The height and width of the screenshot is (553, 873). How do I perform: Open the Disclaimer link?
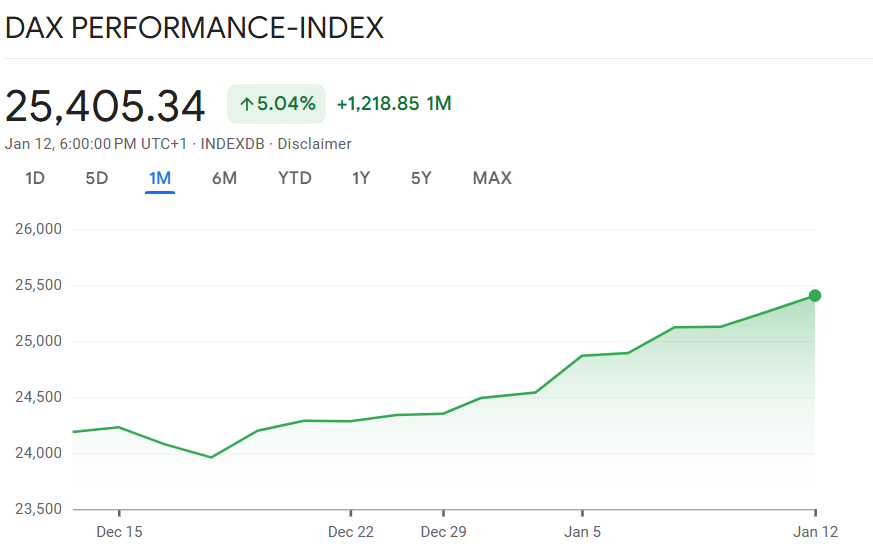pyautogui.click(x=314, y=144)
